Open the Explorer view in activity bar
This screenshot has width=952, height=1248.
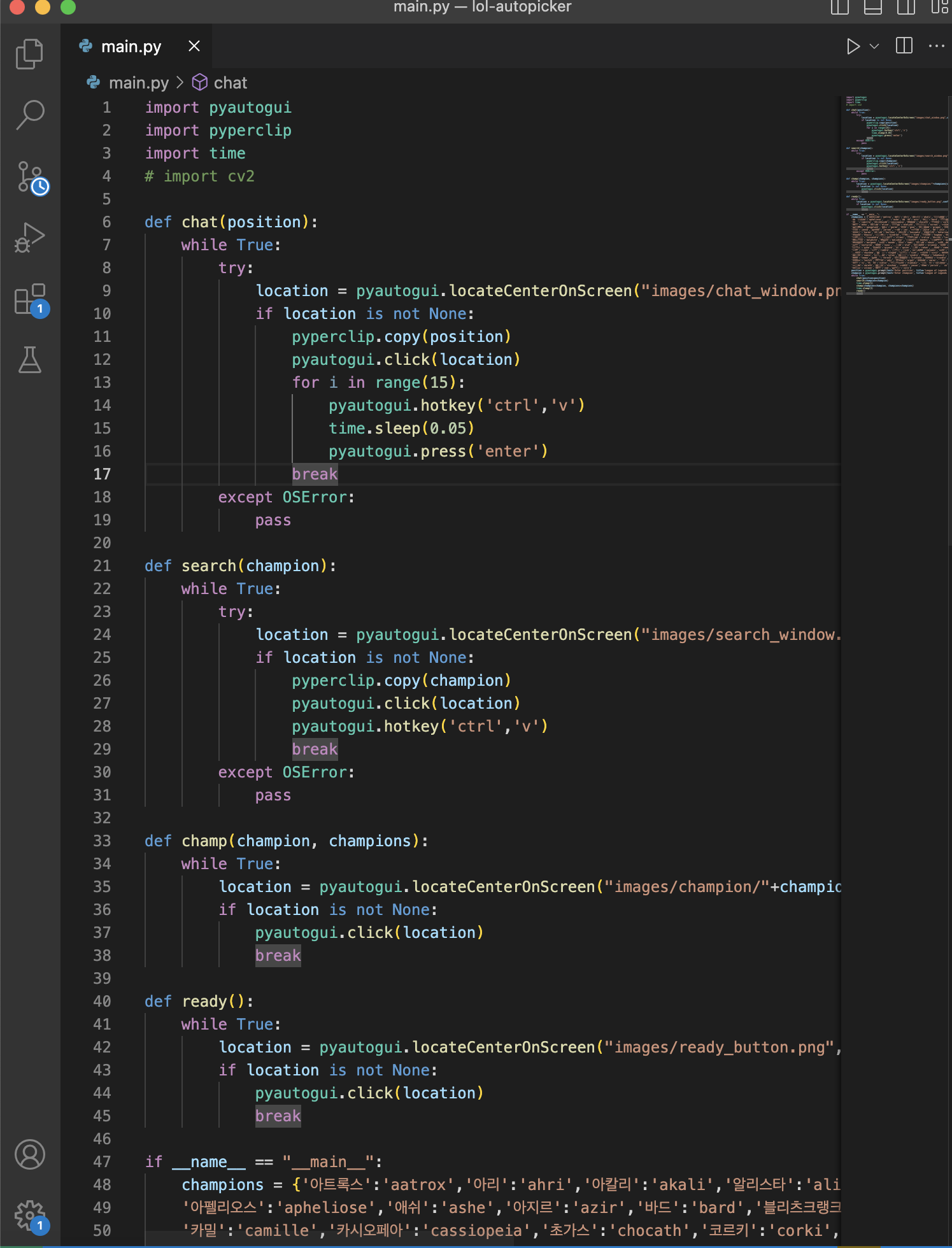pyautogui.click(x=29, y=54)
